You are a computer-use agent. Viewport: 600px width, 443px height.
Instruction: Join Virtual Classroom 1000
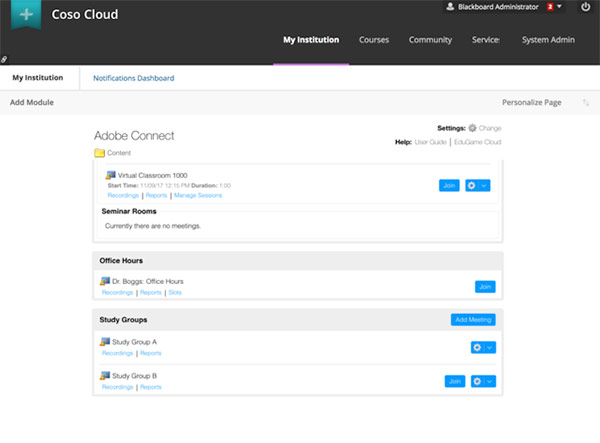(x=449, y=186)
